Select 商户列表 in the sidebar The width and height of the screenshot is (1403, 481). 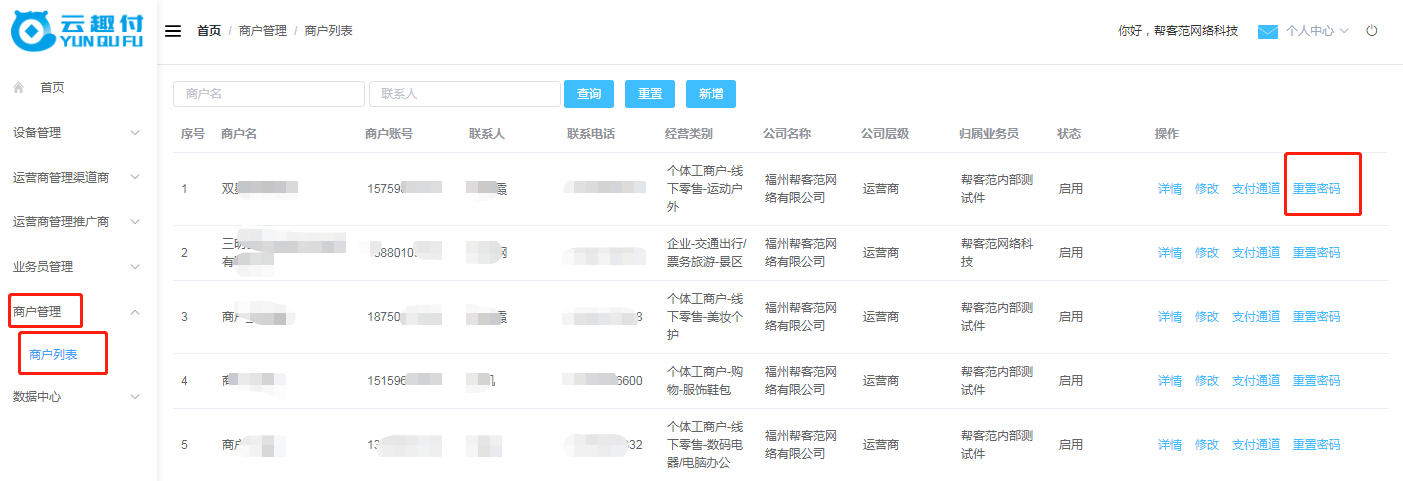coord(54,355)
